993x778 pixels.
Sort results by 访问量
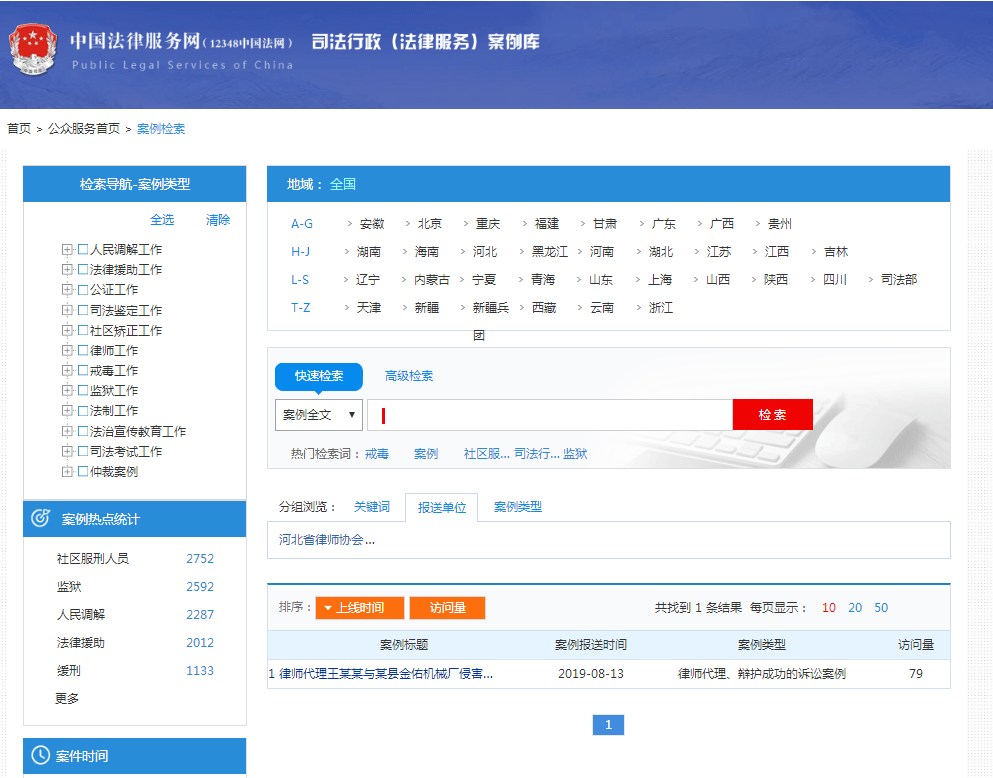point(448,607)
